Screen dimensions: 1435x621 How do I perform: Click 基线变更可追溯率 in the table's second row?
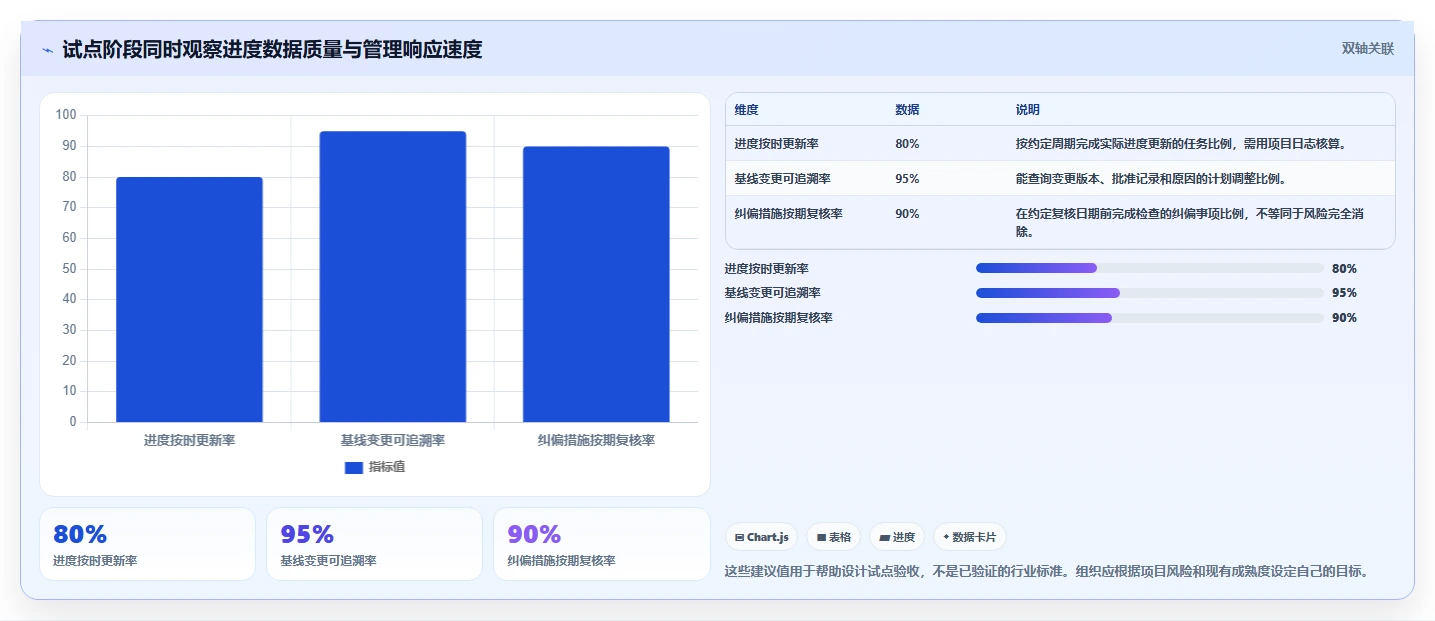point(782,179)
